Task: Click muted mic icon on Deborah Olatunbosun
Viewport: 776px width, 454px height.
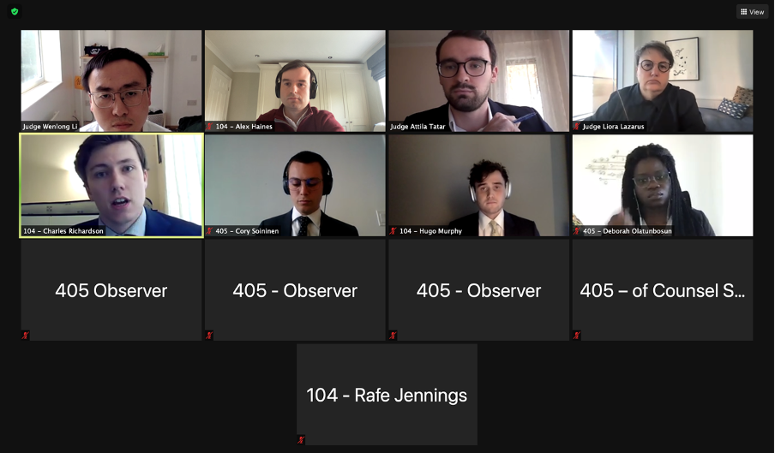Action: [577, 231]
